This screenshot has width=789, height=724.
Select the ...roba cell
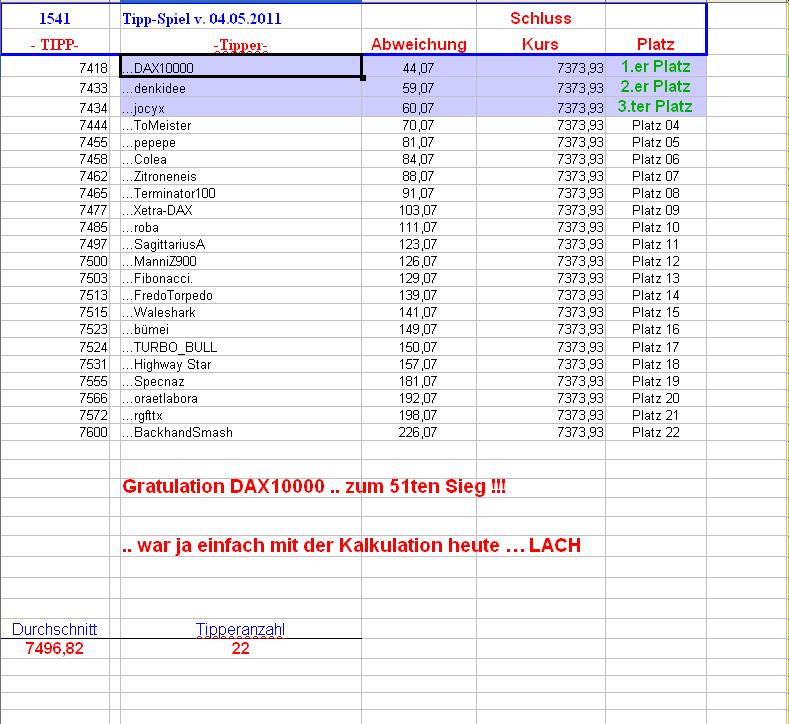click(241, 227)
